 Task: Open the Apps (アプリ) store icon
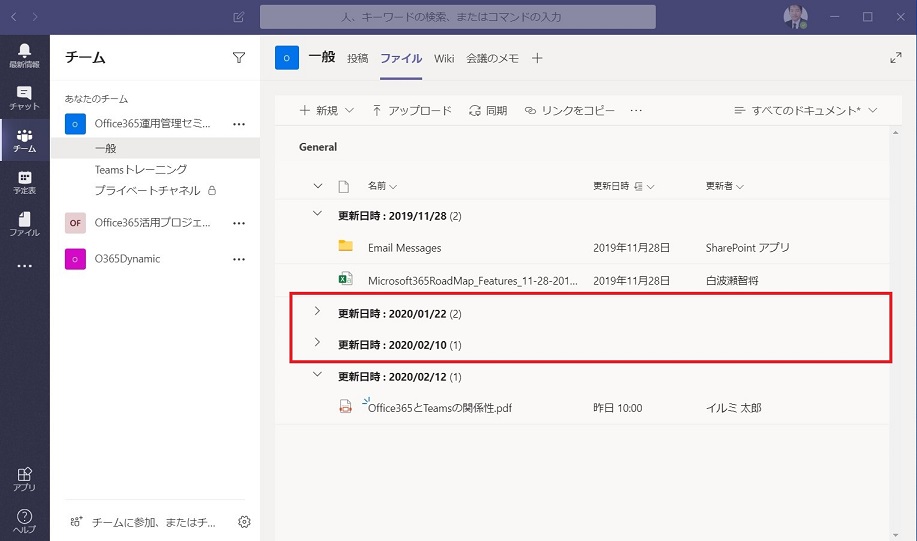[25, 479]
